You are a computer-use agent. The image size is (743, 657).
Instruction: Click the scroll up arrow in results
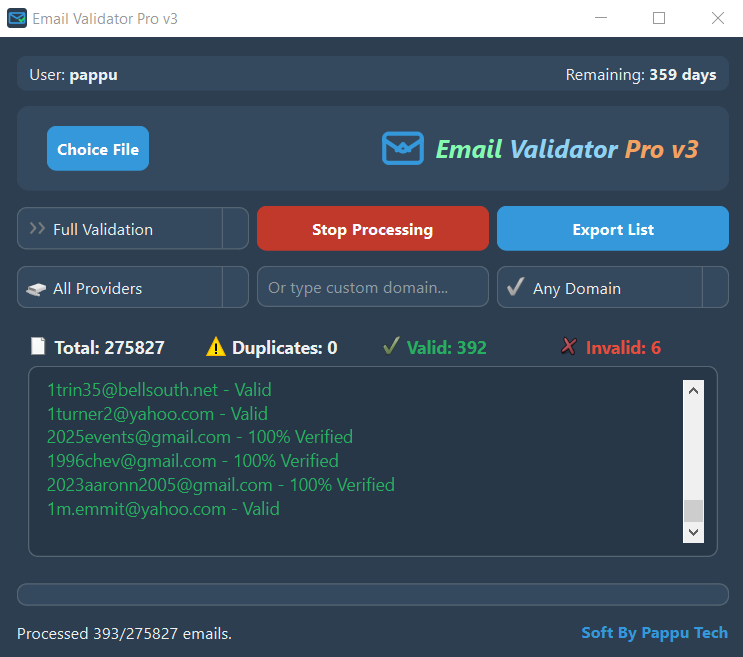pyautogui.click(x=693, y=391)
